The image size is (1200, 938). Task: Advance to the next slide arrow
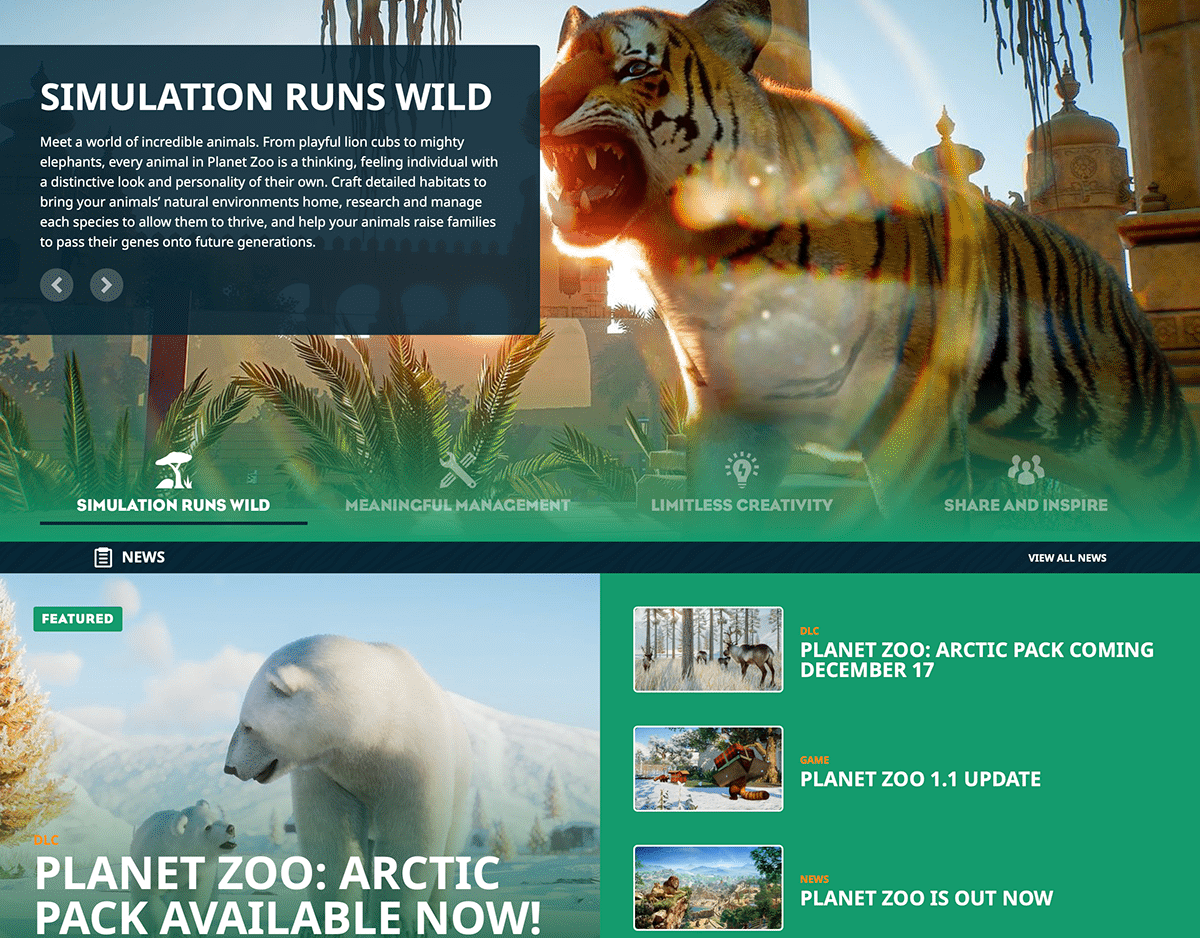pyautogui.click(x=107, y=285)
